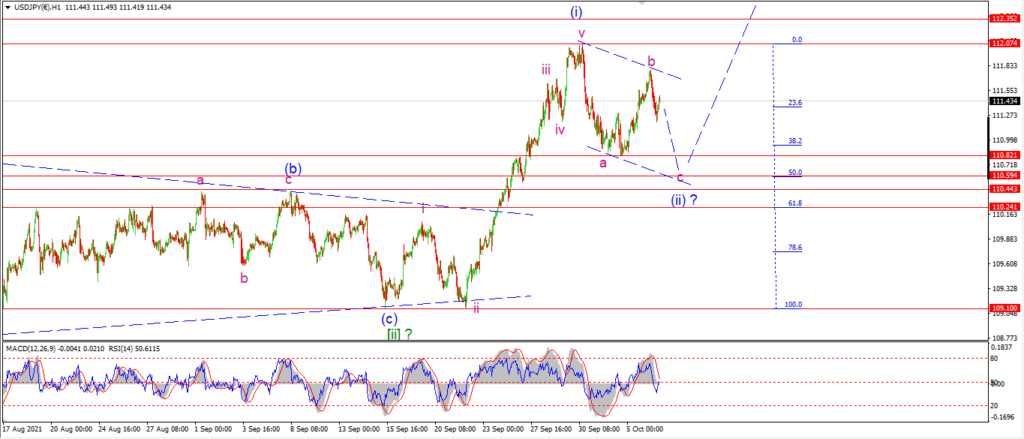Click the 23.6 Fibonacci level label
The height and width of the screenshot is (439, 1024).
(795, 103)
